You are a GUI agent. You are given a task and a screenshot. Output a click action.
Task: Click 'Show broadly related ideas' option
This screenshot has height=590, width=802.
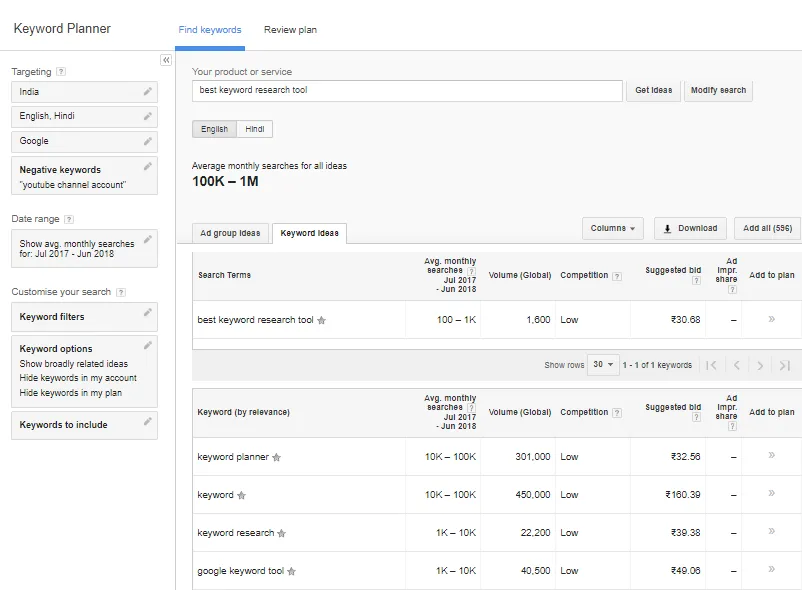pos(74,364)
